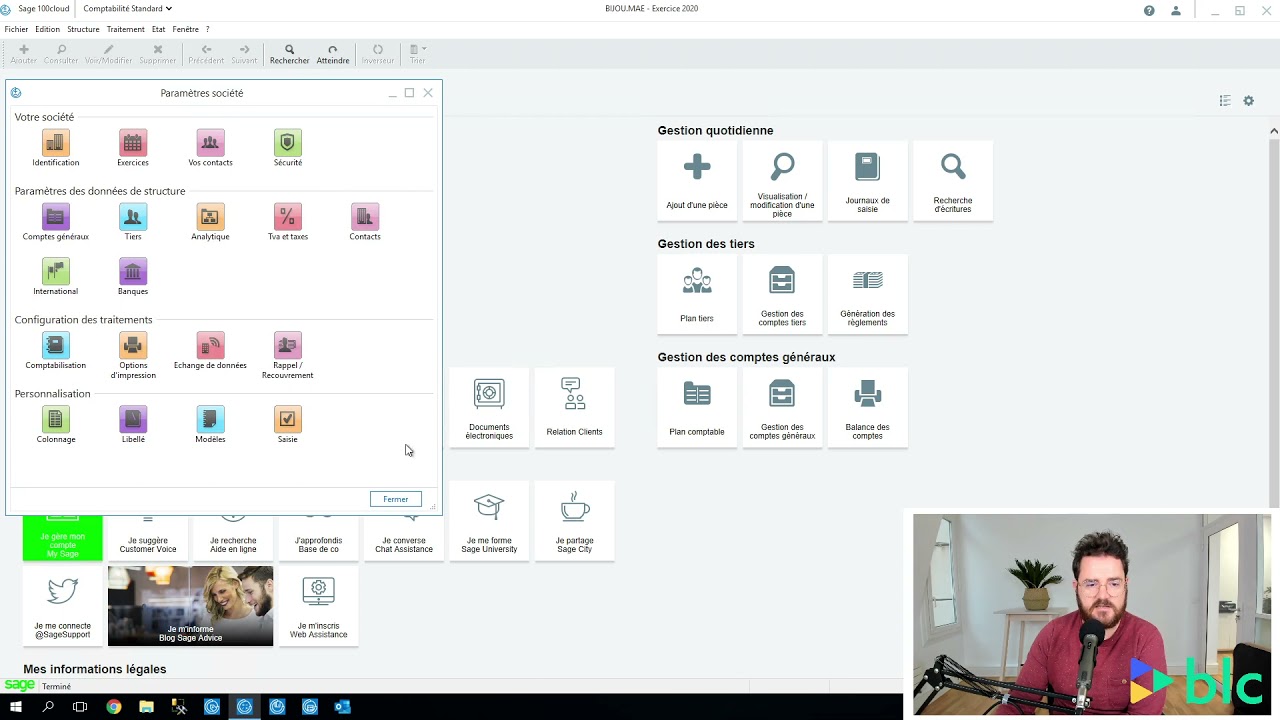Open the Etat menu
Viewport: 1280px width, 720px height.
(x=158, y=29)
